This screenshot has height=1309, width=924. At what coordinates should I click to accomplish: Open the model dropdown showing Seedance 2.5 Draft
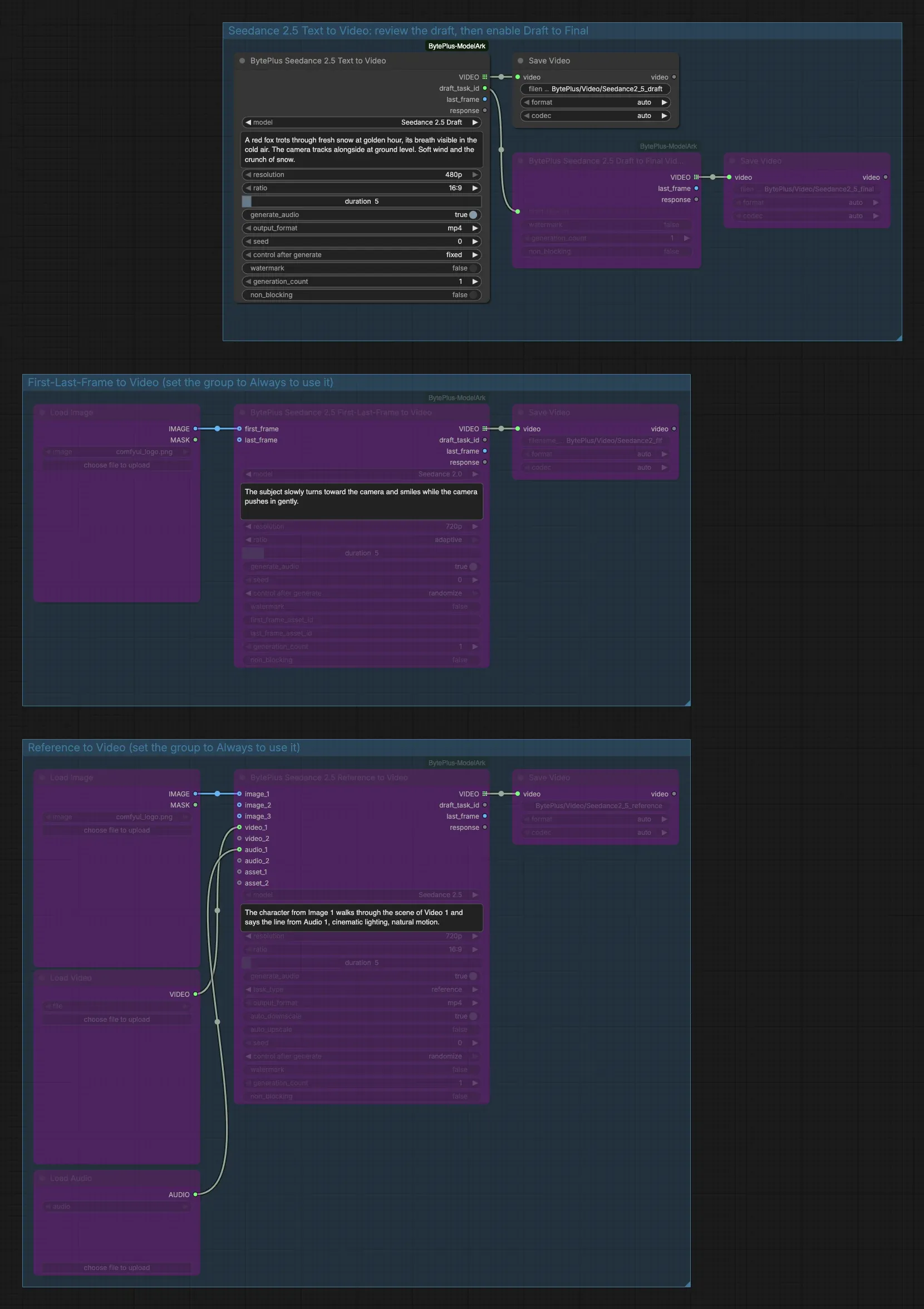[x=362, y=122]
